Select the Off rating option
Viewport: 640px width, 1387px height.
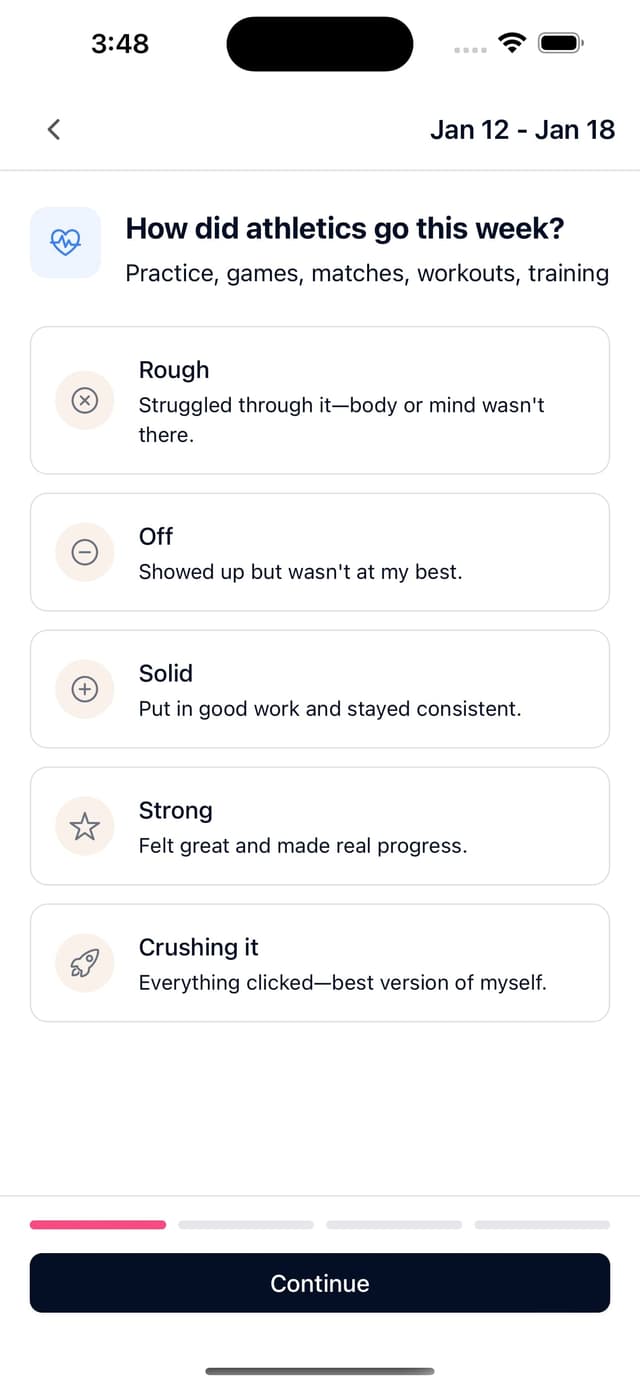point(320,552)
